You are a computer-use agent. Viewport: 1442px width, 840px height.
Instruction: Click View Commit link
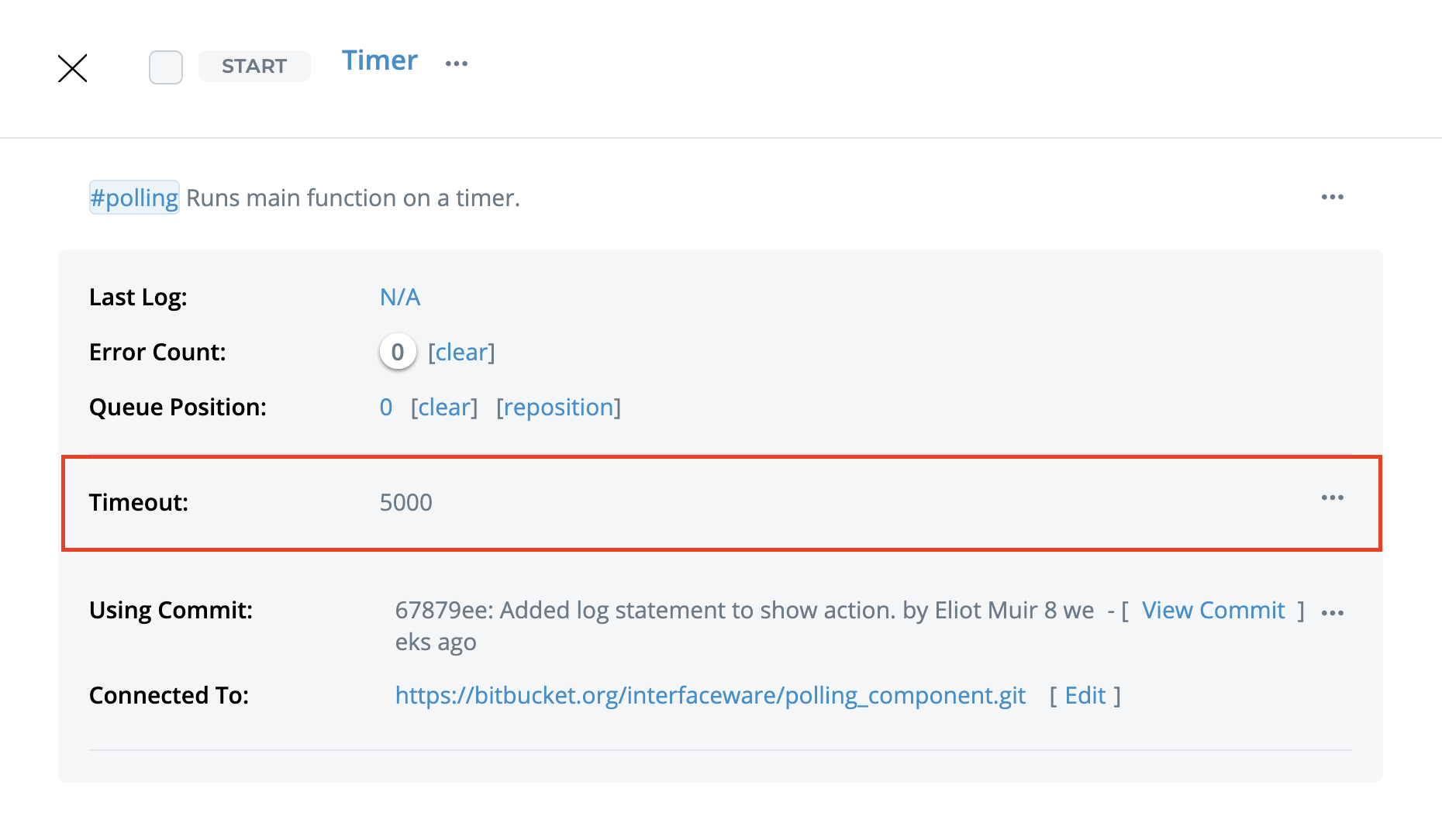click(1213, 610)
